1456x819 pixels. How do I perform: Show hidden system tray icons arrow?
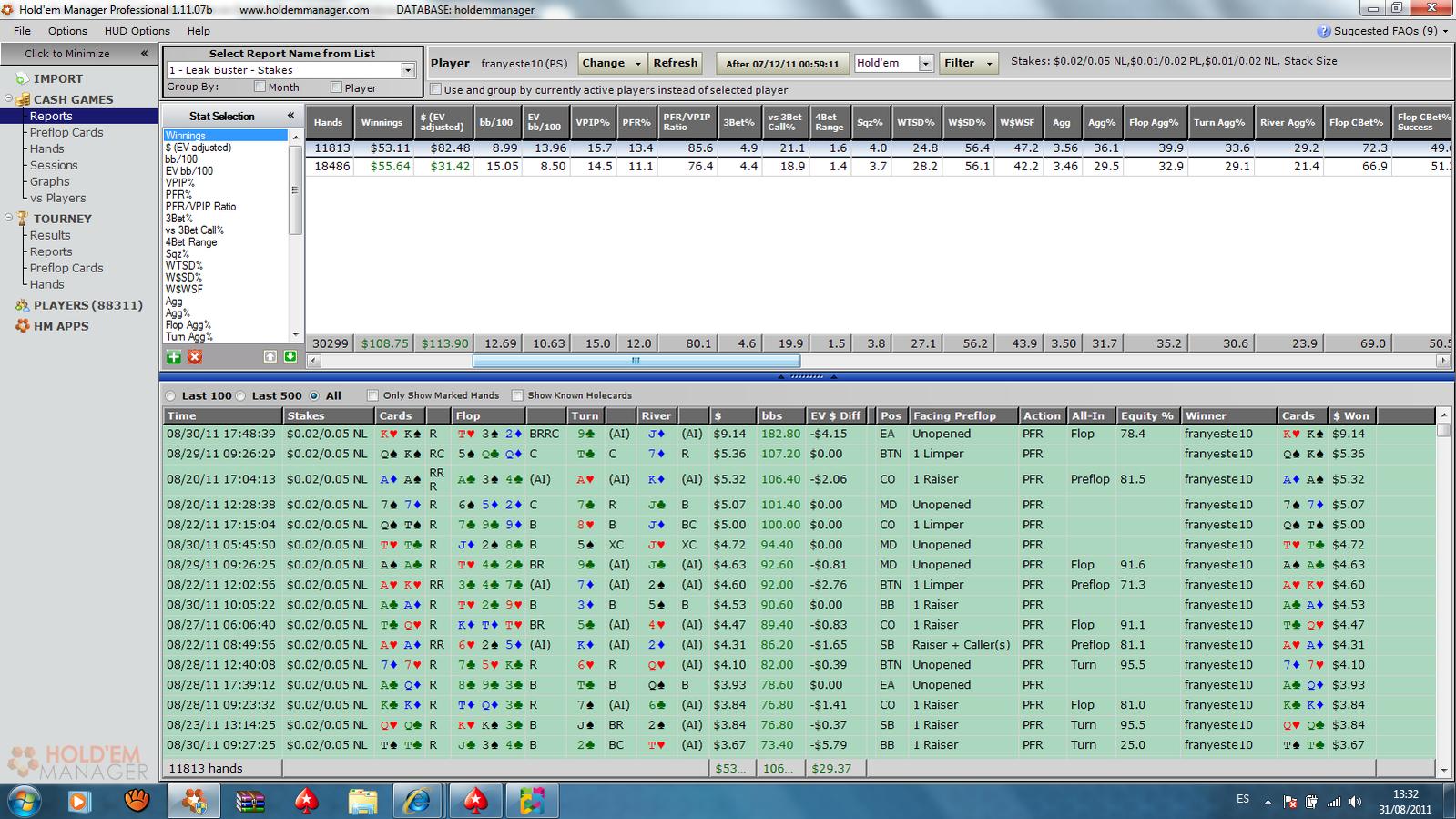(x=1268, y=802)
